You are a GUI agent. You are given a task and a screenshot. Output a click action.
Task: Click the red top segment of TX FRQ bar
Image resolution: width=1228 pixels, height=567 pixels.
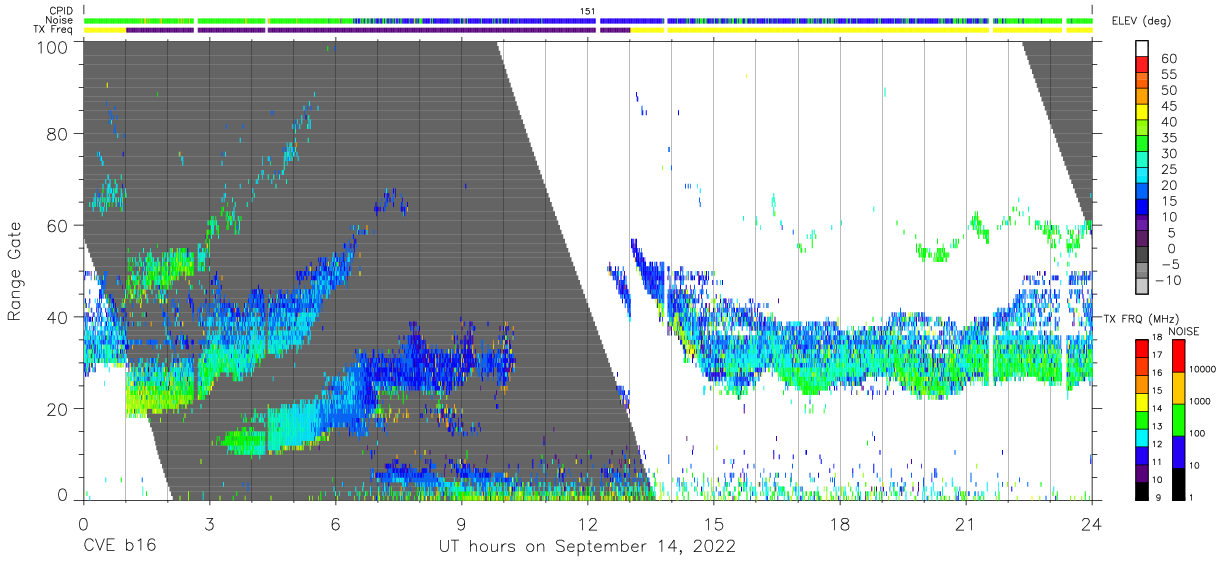[x=1144, y=347]
